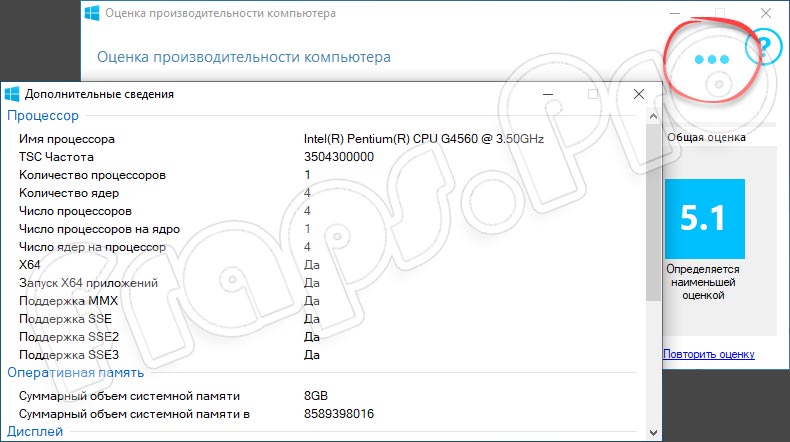This screenshot has height=442, width=790.
Task: Click the Windows logo in main window title bar
Action: 92,13
